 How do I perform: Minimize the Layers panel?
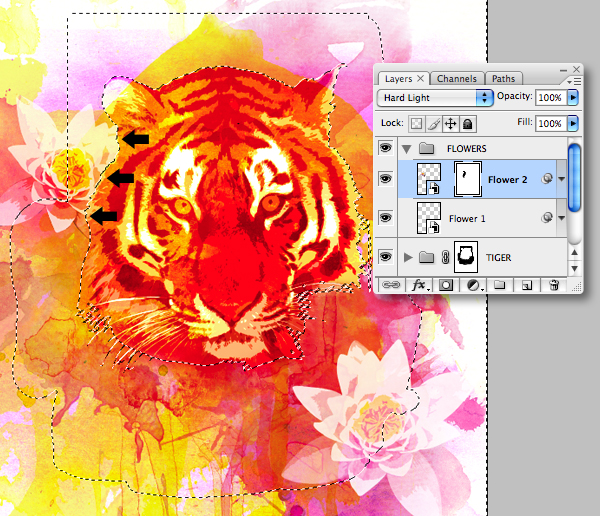[563, 70]
